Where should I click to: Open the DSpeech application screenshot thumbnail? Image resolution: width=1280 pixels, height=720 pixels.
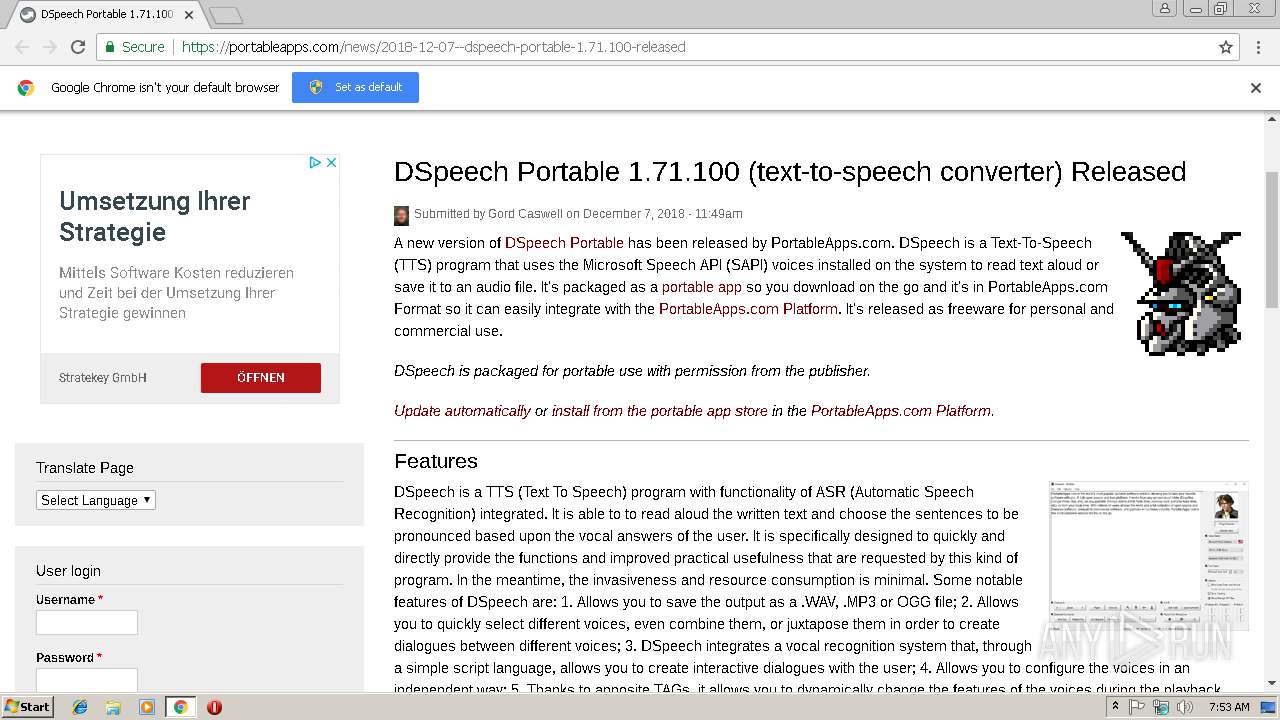(x=1148, y=555)
